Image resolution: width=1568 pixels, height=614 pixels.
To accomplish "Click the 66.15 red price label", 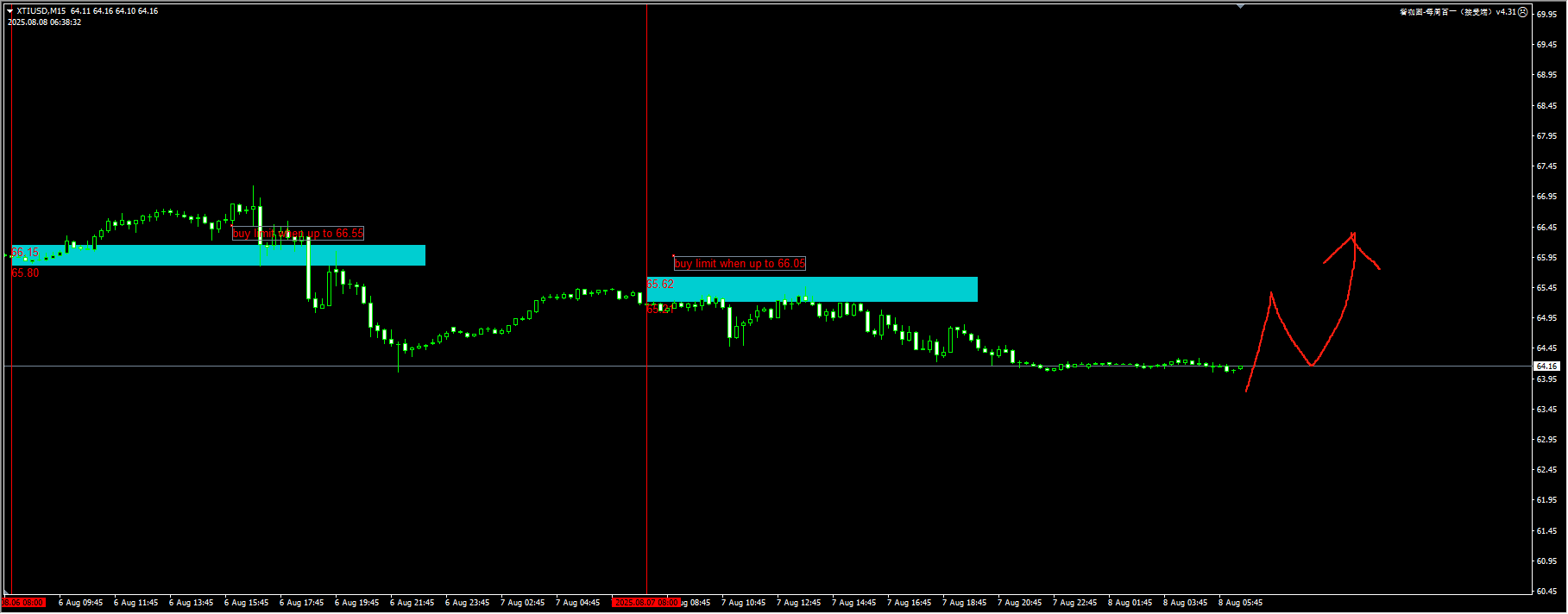I will 25,253.
